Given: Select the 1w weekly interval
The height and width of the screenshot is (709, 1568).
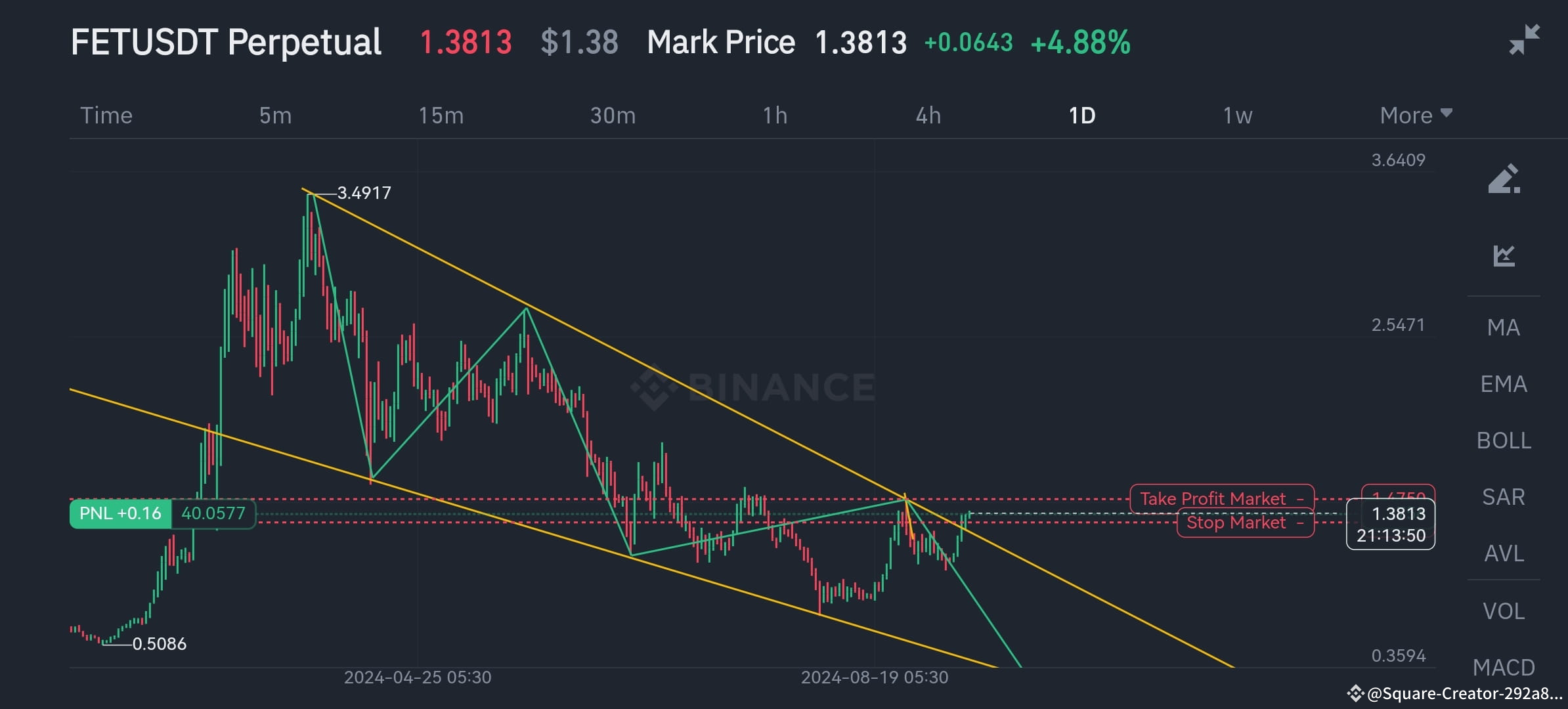Looking at the screenshot, I should [1237, 115].
